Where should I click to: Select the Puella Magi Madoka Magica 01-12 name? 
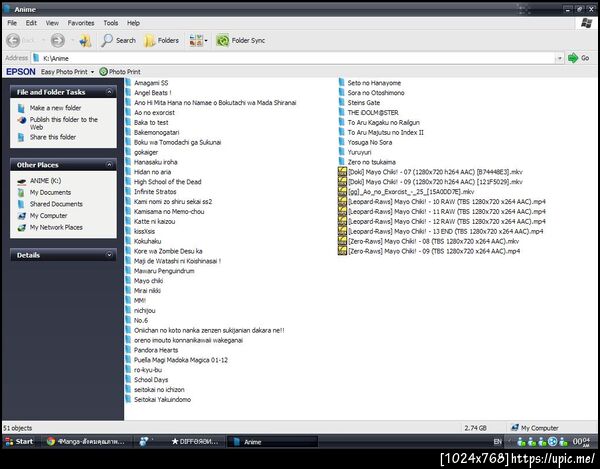click(x=181, y=360)
